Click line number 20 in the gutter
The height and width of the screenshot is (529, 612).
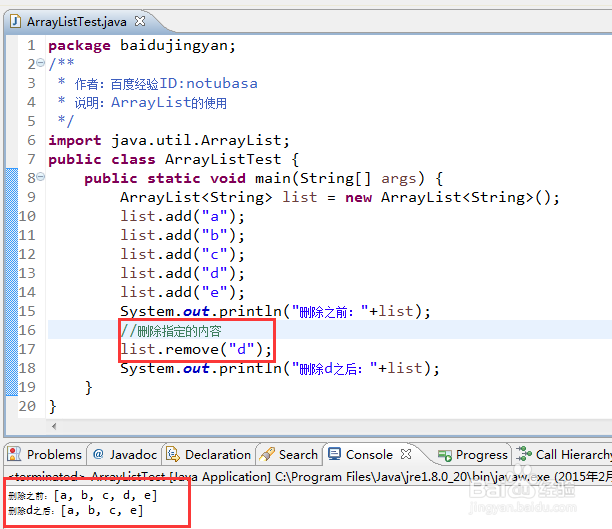27,406
